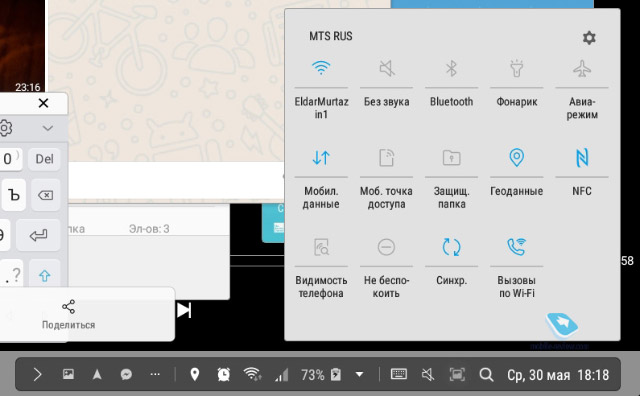Open the gallery image notification icon
The height and width of the screenshot is (396, 640).
[68, 374]
